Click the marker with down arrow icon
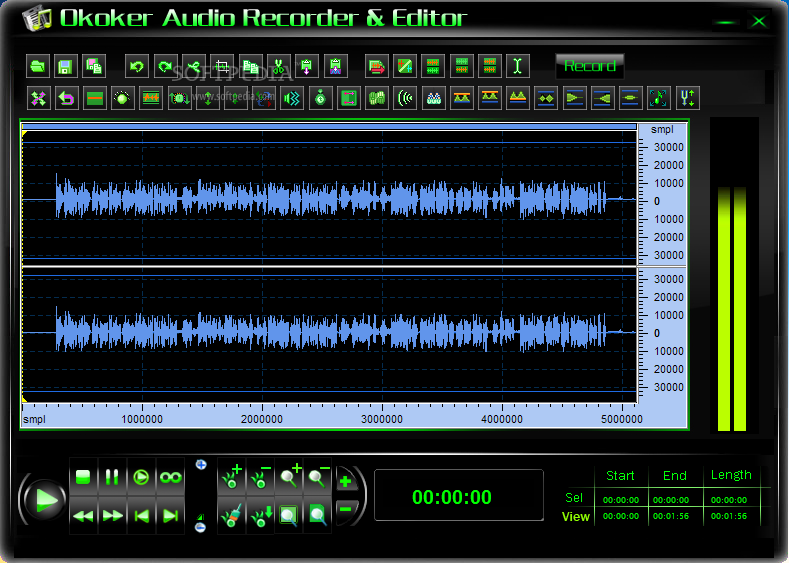This screenshot has height=563, width=789. (x=261, y=516)
